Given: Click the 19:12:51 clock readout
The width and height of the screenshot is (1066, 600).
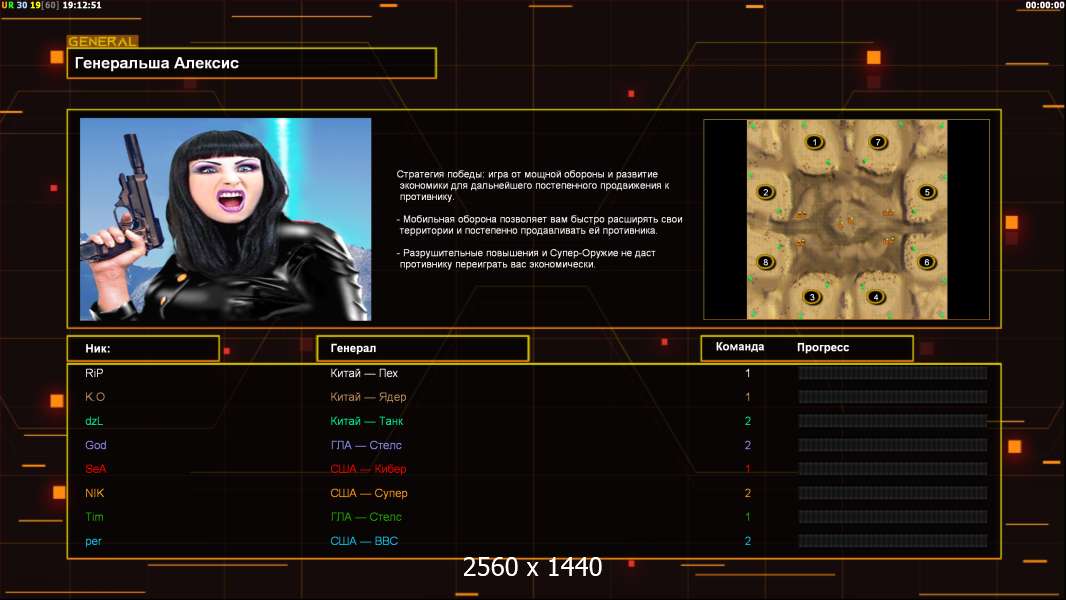Looking at the screenshot, I should tap(82, 5).
